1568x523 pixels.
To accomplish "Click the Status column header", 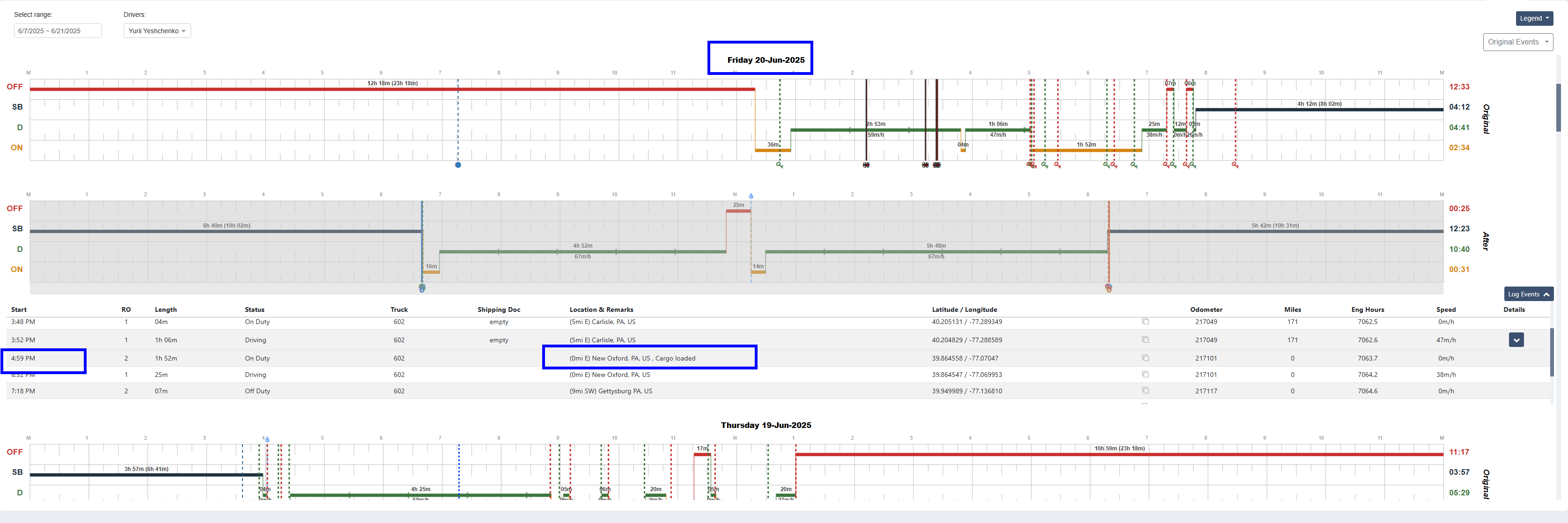I will tap(254, 309).
